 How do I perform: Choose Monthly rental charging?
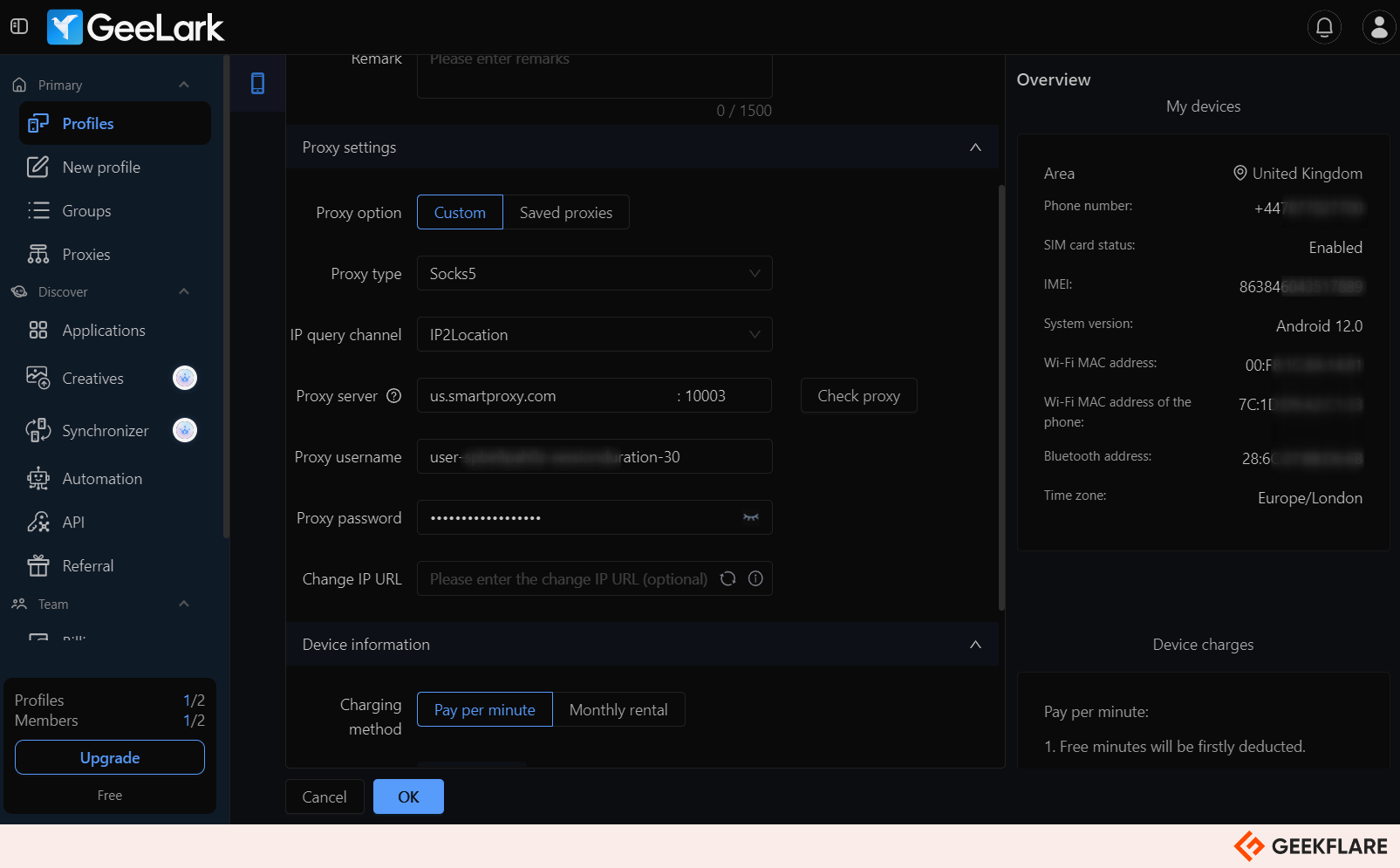coord(618,709)
